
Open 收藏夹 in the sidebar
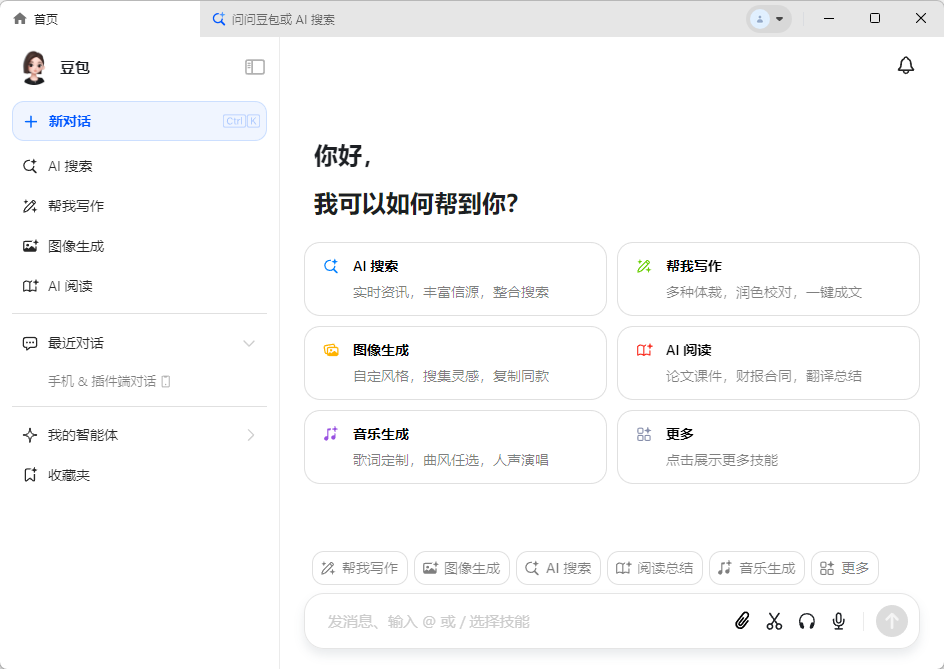coord(69,475)
